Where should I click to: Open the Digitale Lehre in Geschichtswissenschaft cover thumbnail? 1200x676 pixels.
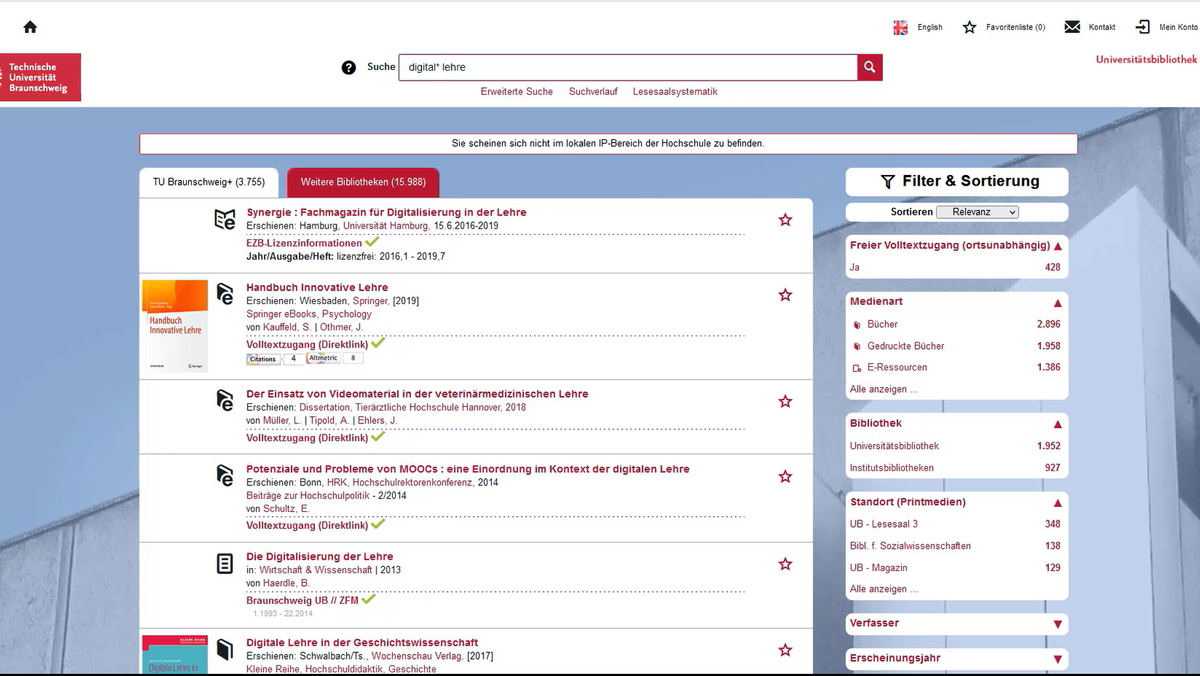tap(175, 654)
